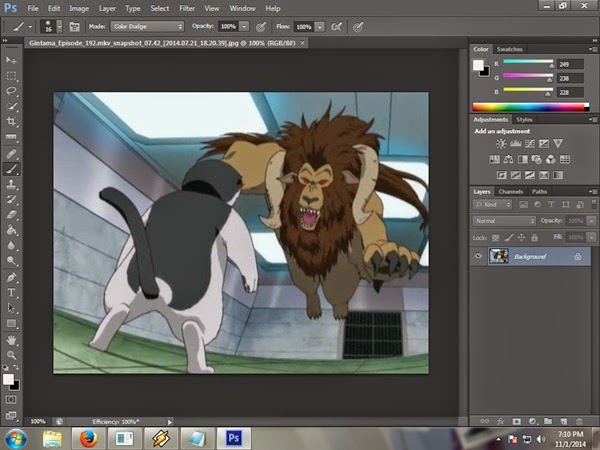Screen dimensions: 600x450
Task: Select the Horizontal Type tool
Action: coord(11,293)
